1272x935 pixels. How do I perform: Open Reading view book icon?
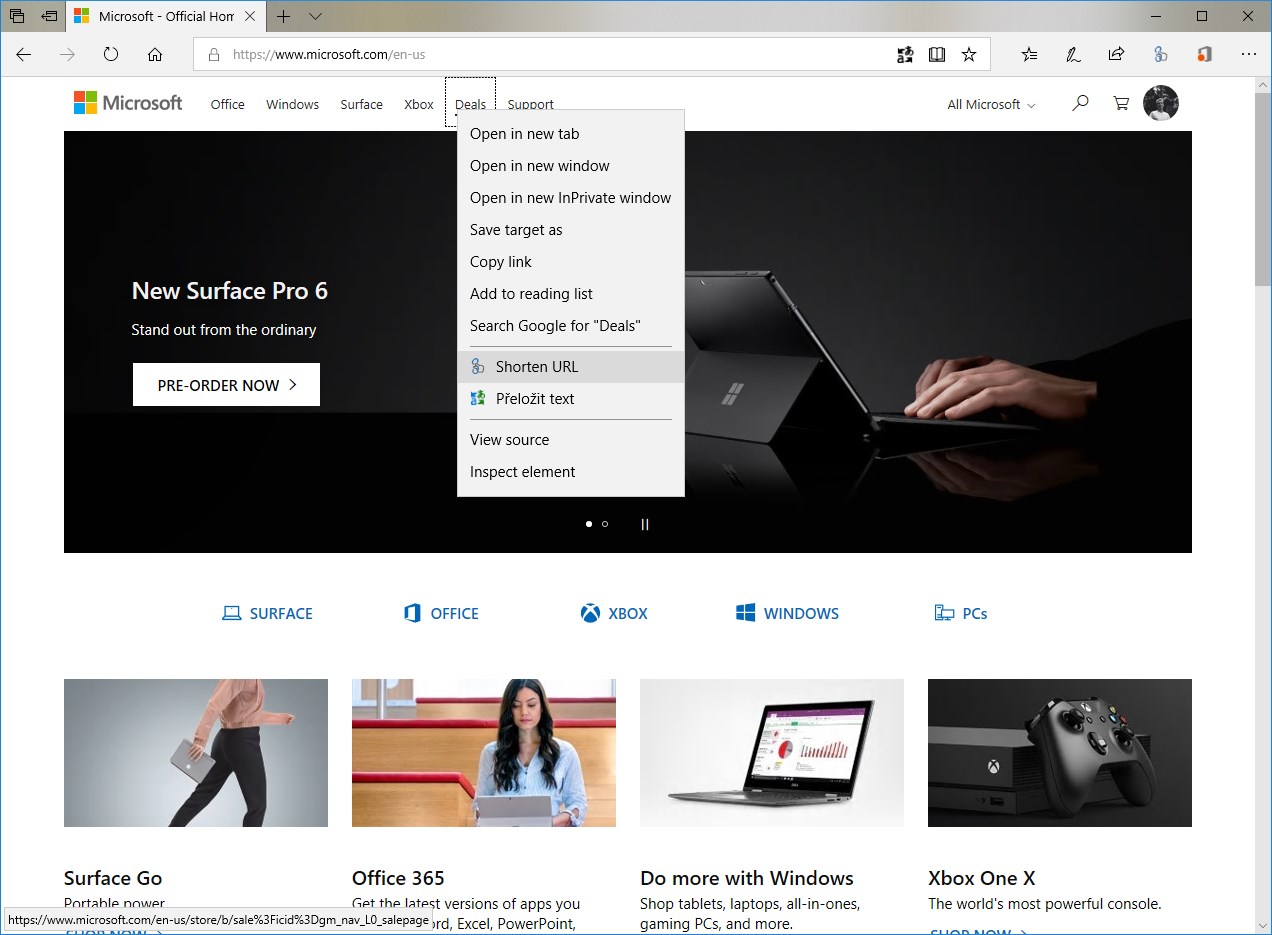pos(937,55)
